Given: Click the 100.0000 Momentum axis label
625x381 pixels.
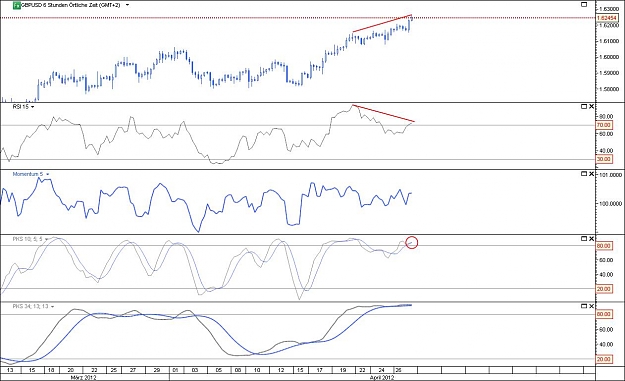Looking at the screenshot, I should tap(610, 204).
